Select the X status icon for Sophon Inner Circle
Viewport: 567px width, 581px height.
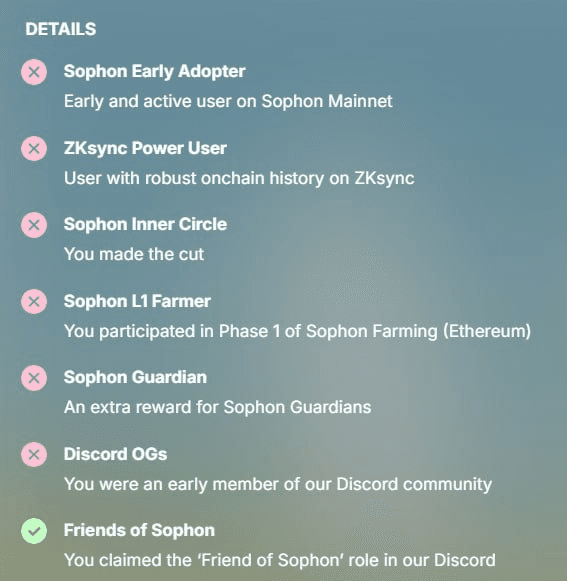pyautogui.click(x=34, y=225)
